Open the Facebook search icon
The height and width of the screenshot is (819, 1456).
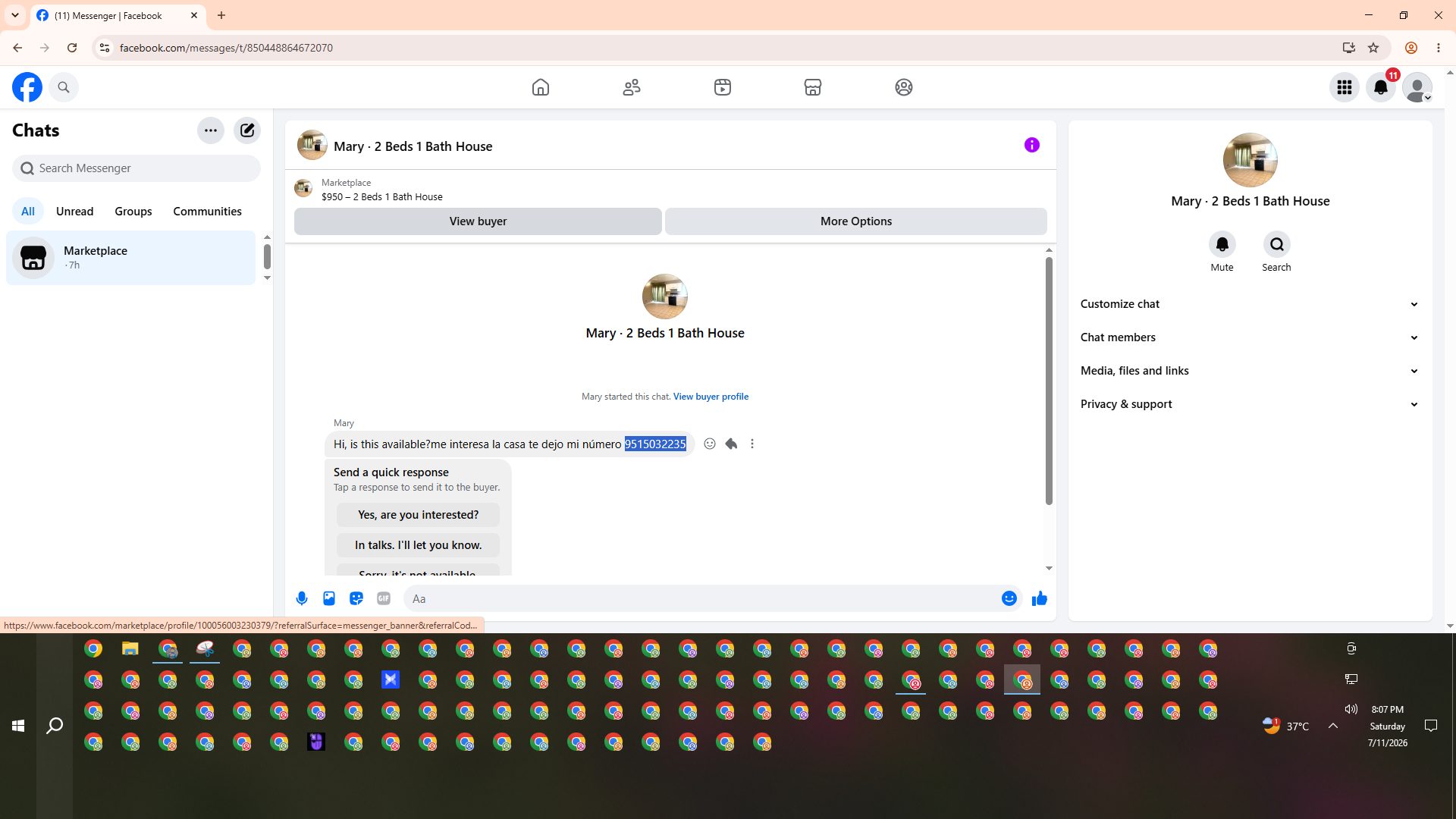click(64, 87)
